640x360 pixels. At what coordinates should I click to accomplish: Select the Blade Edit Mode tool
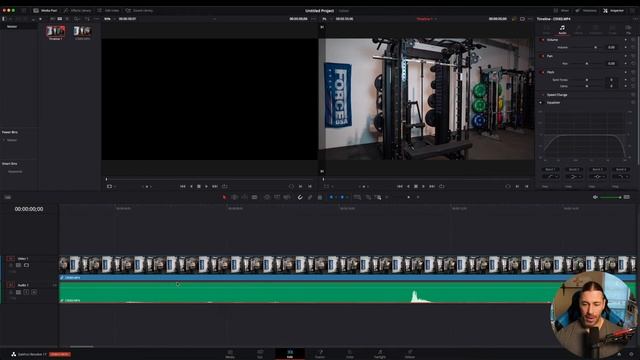pos(255,198)
